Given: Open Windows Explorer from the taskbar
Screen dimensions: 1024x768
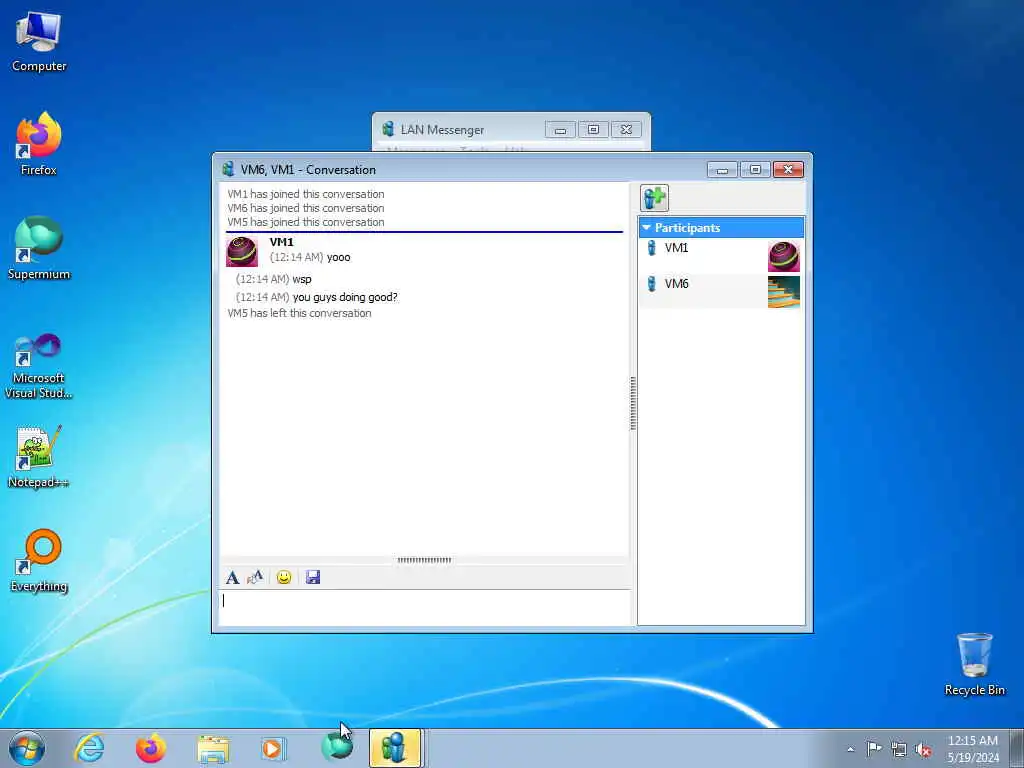Looking at the screenshot, I should pyautogui.click(x=213, y=748).
